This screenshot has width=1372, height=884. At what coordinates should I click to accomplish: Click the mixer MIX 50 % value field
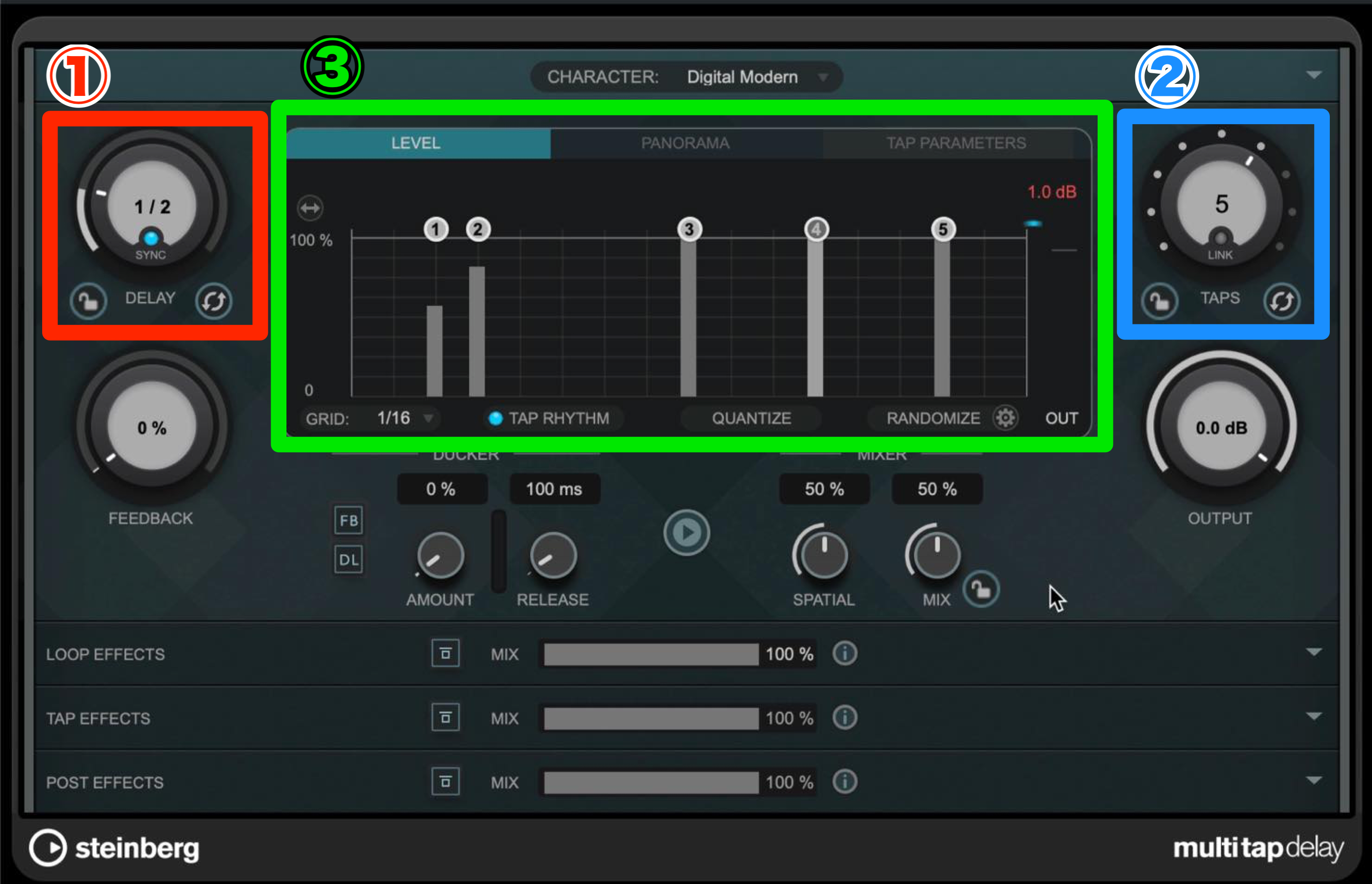coord(937,489)
